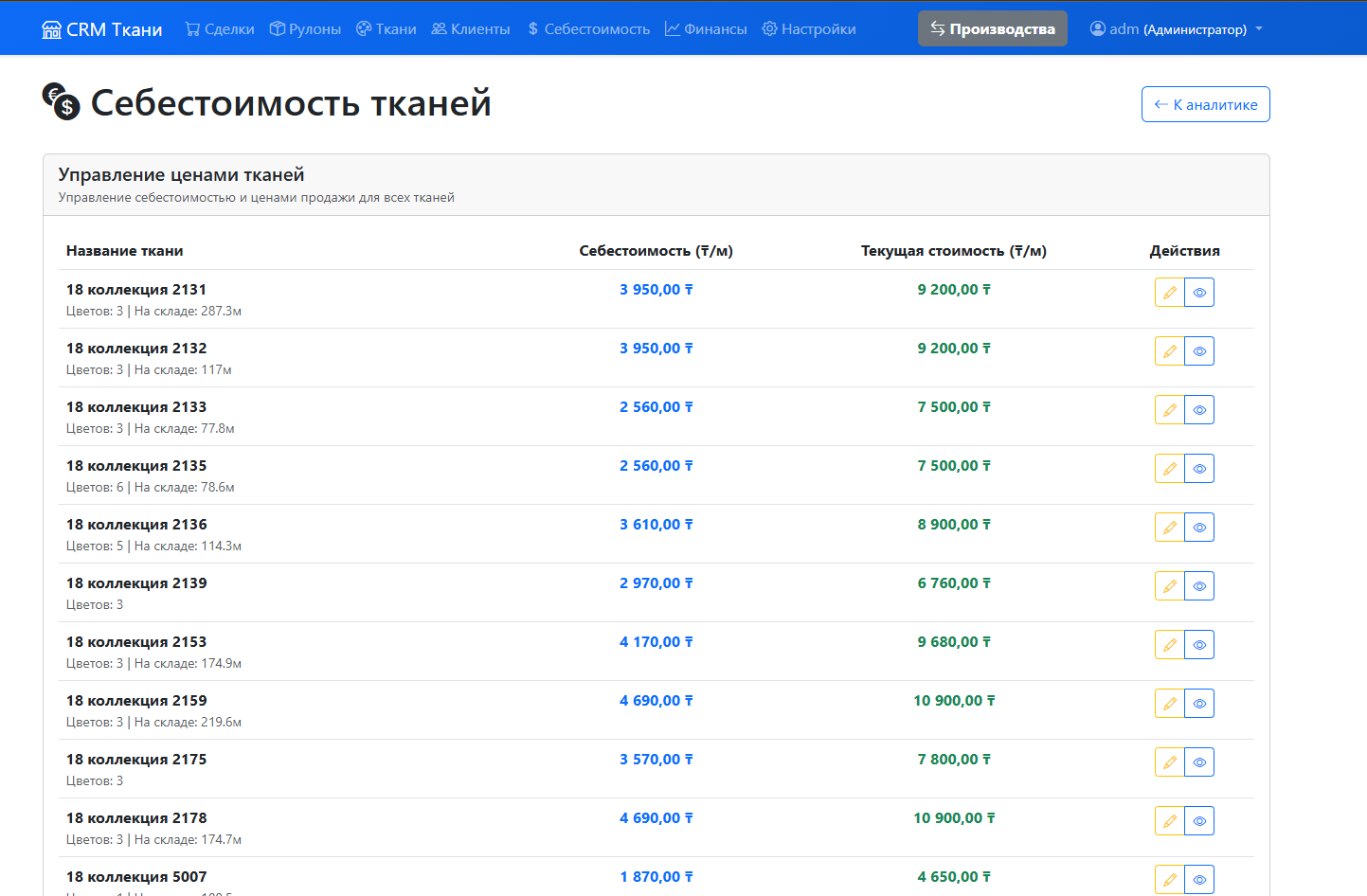Image resolution: width=1367 pixels, height=896 pixels.
Task: Edit price for 18 коллекция 2139
Action: pos(1170,586)
